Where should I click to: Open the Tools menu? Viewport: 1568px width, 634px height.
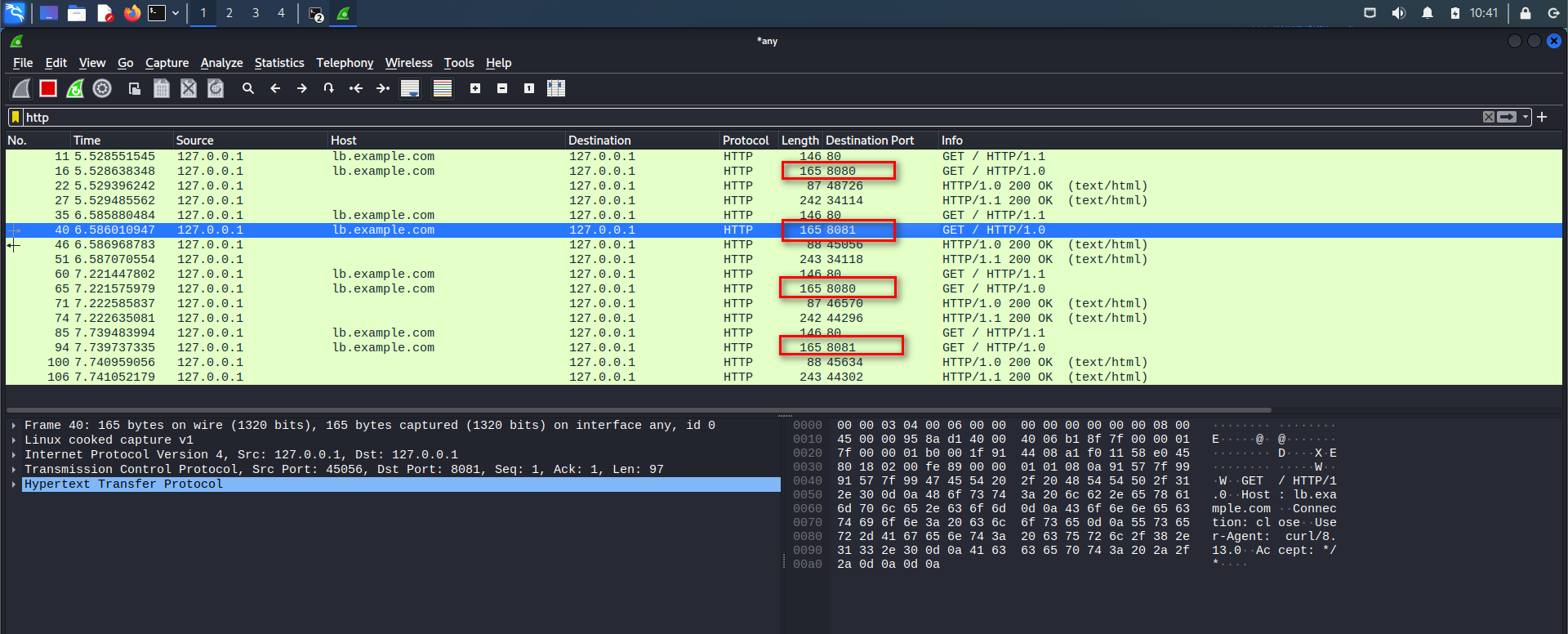(x=459, y=63)
